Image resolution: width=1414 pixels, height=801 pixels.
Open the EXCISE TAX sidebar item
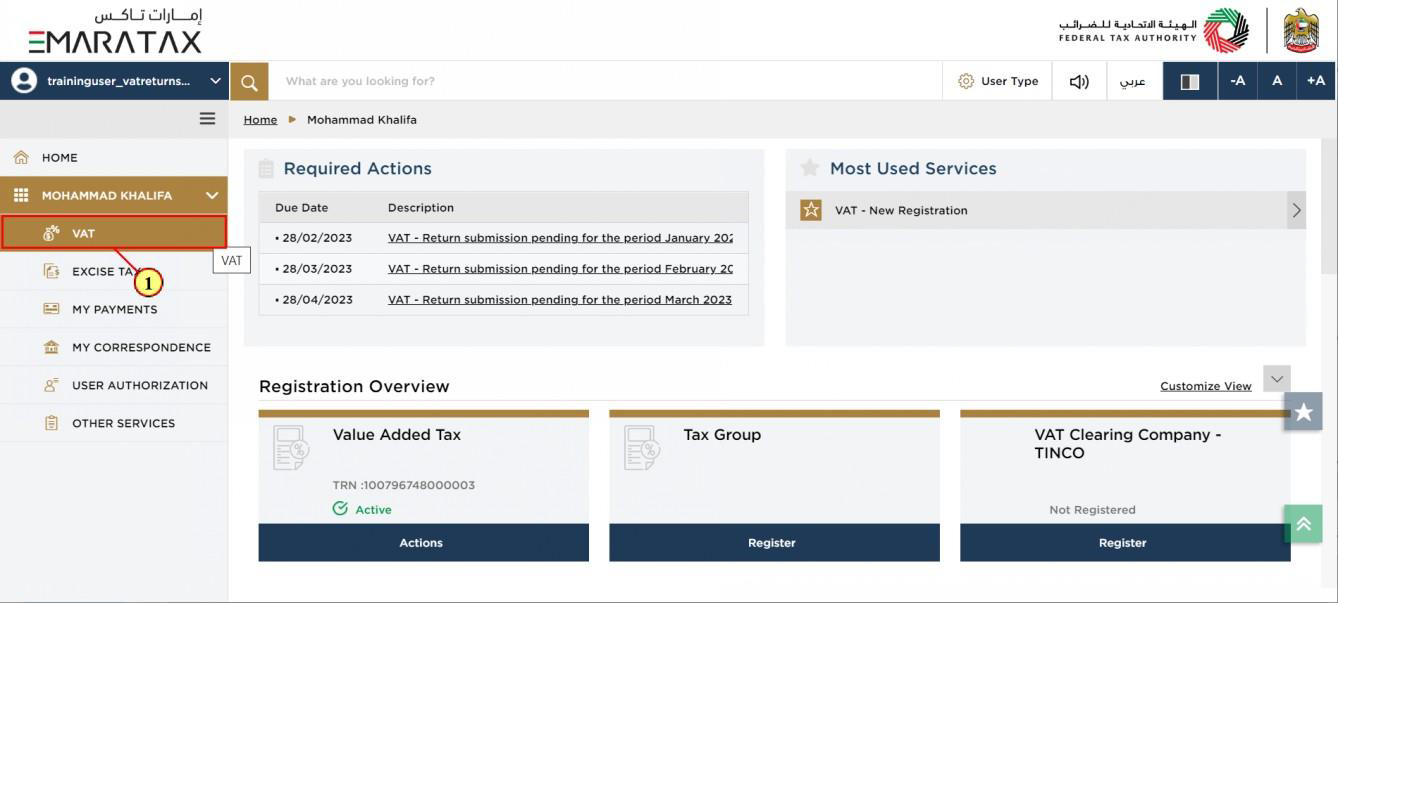tap(114, 271)
